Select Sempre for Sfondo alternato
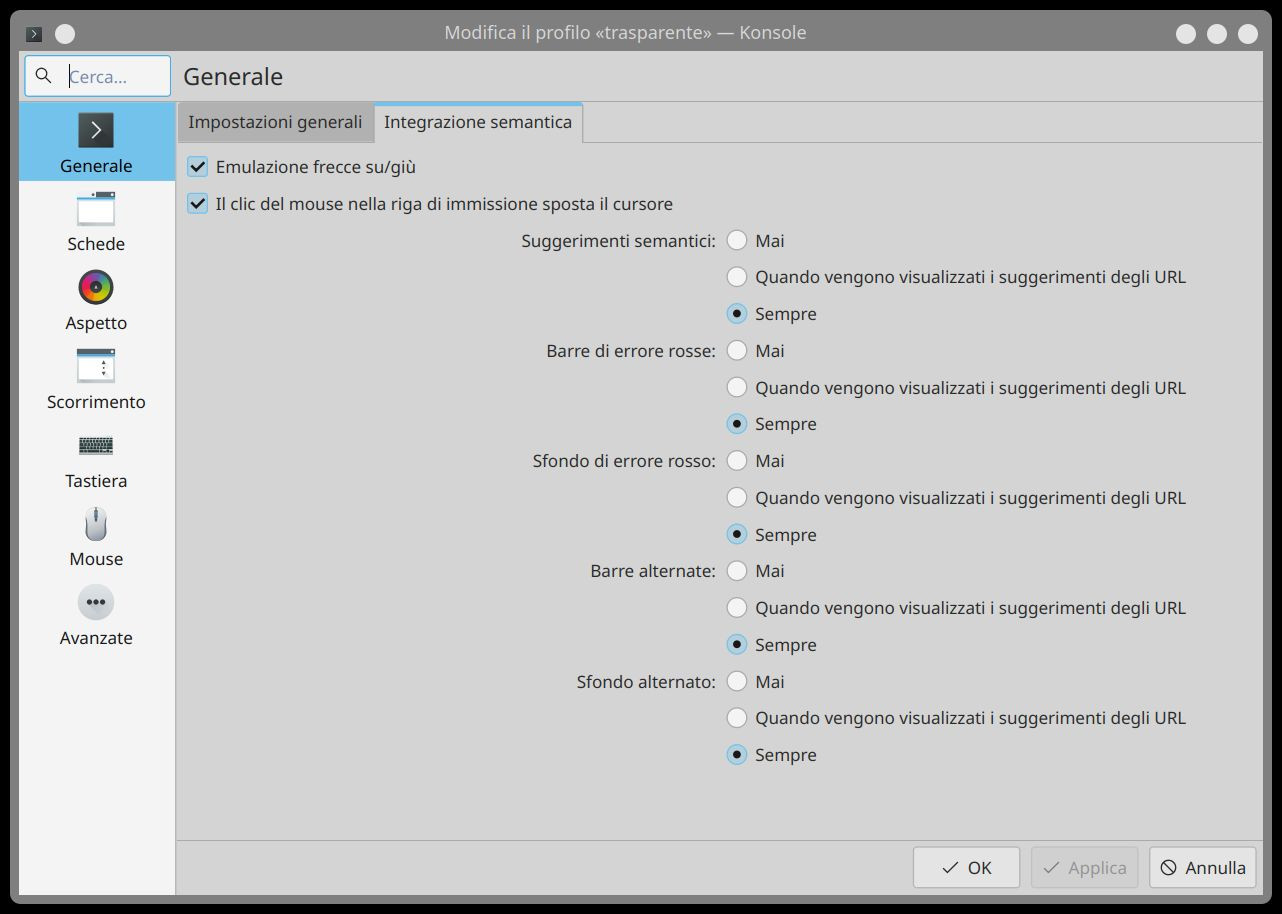 click(x=737, y=755)
